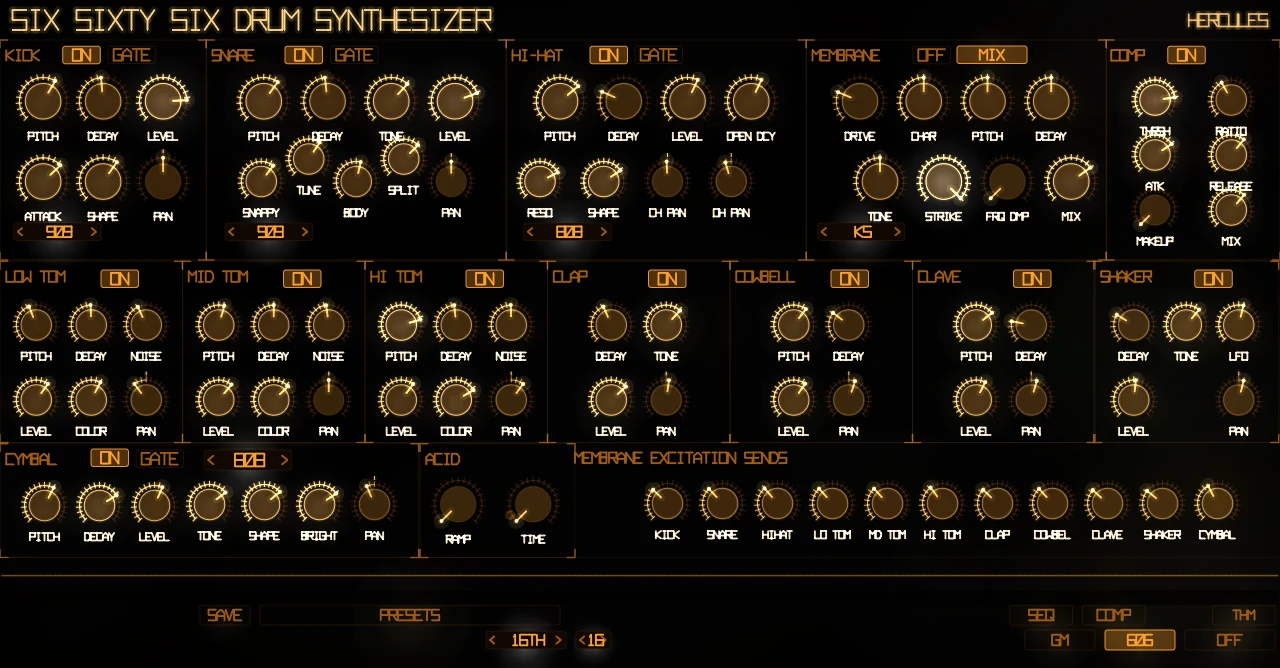Click the ACID RAMP knob
This screenshot has height=668, width=1280.
pos(458,504)
